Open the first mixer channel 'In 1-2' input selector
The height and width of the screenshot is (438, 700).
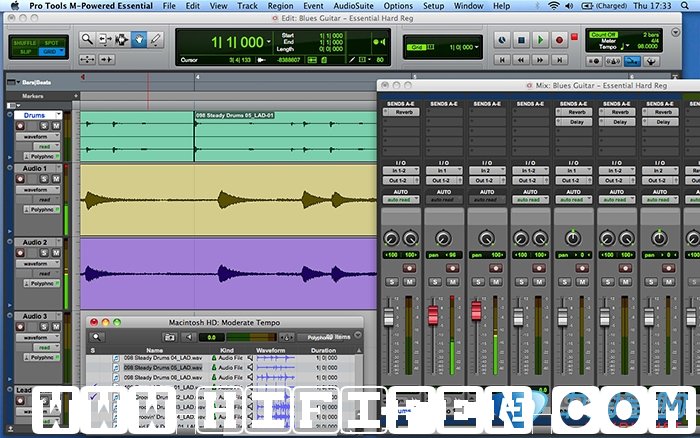[x=401, y=171]
